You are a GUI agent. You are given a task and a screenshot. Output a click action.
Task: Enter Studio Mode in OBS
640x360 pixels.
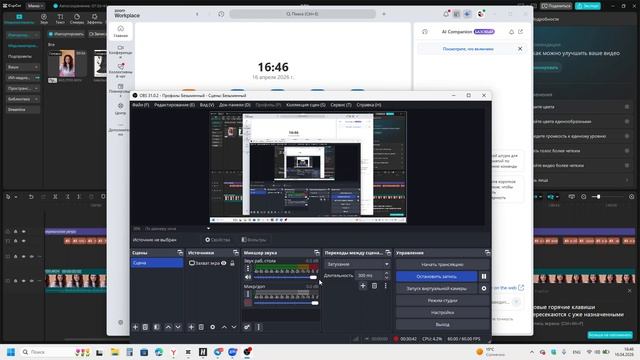pos(442,300)
